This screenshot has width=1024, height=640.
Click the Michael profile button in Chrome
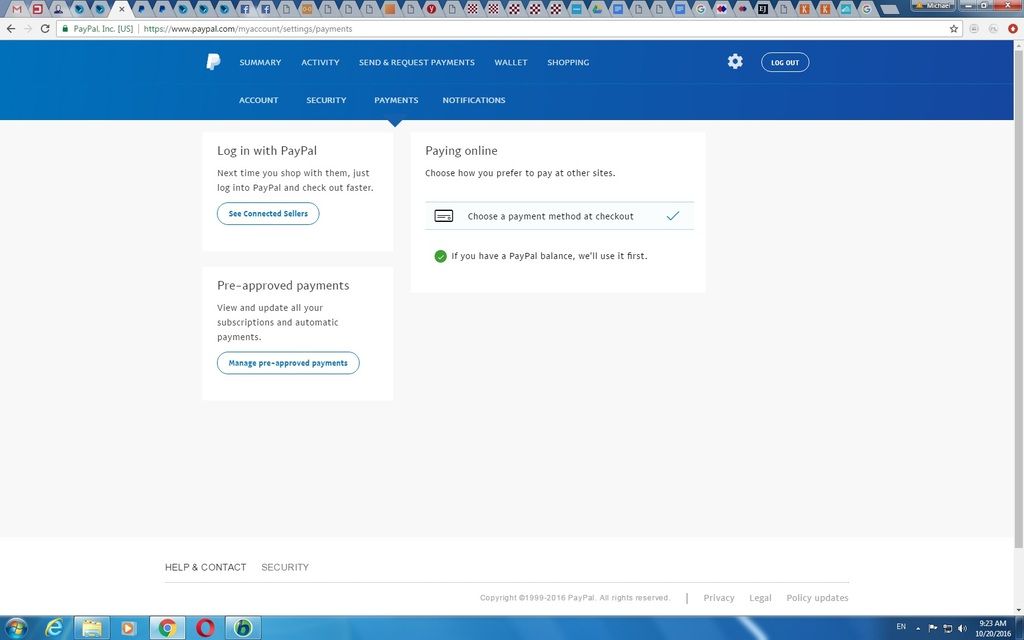(x=935, y=5)
